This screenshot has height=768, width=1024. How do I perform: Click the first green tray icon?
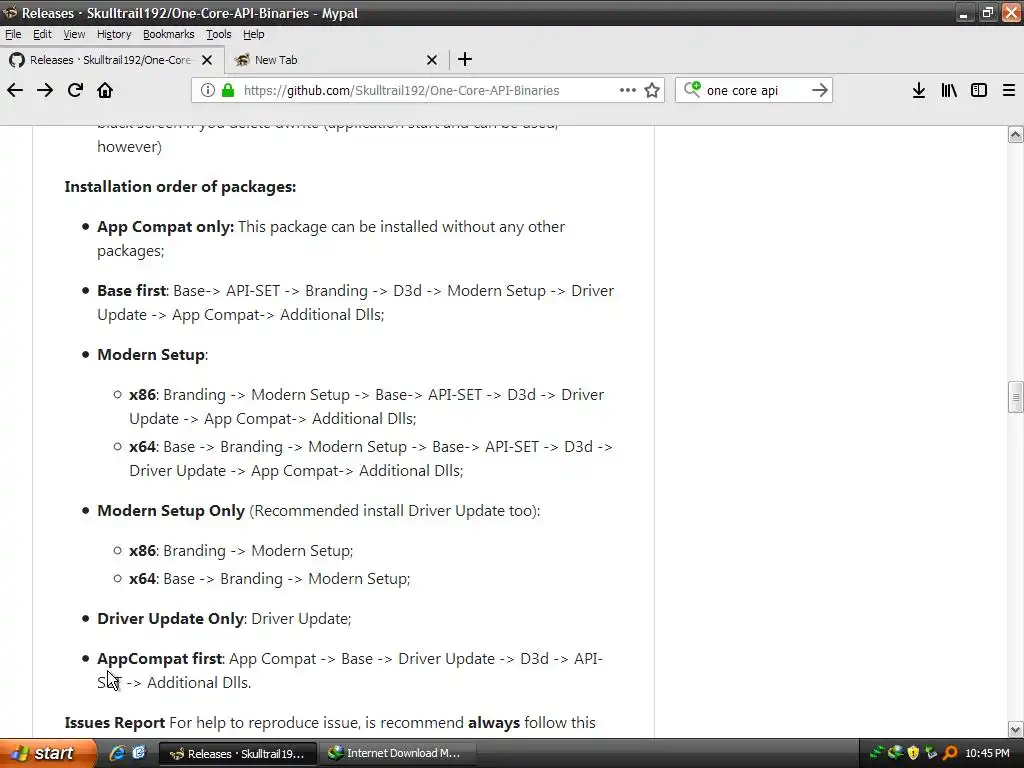876,753
